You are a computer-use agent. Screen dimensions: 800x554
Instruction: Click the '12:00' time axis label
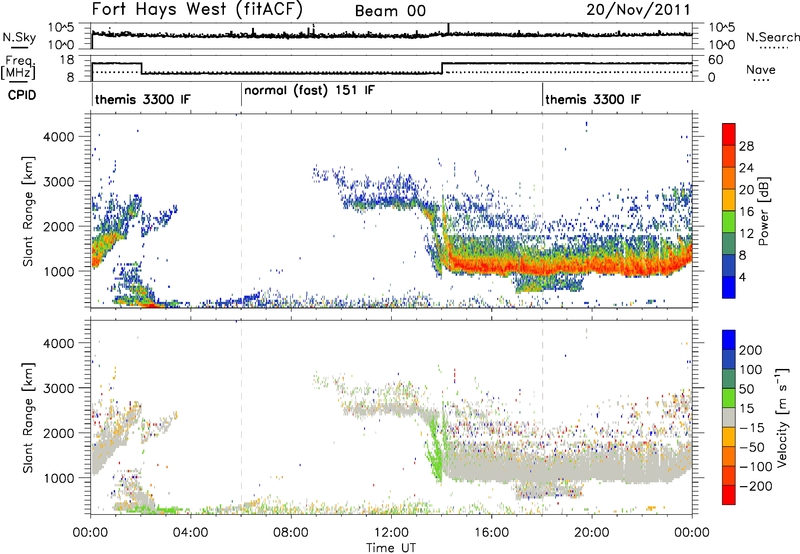391,533
